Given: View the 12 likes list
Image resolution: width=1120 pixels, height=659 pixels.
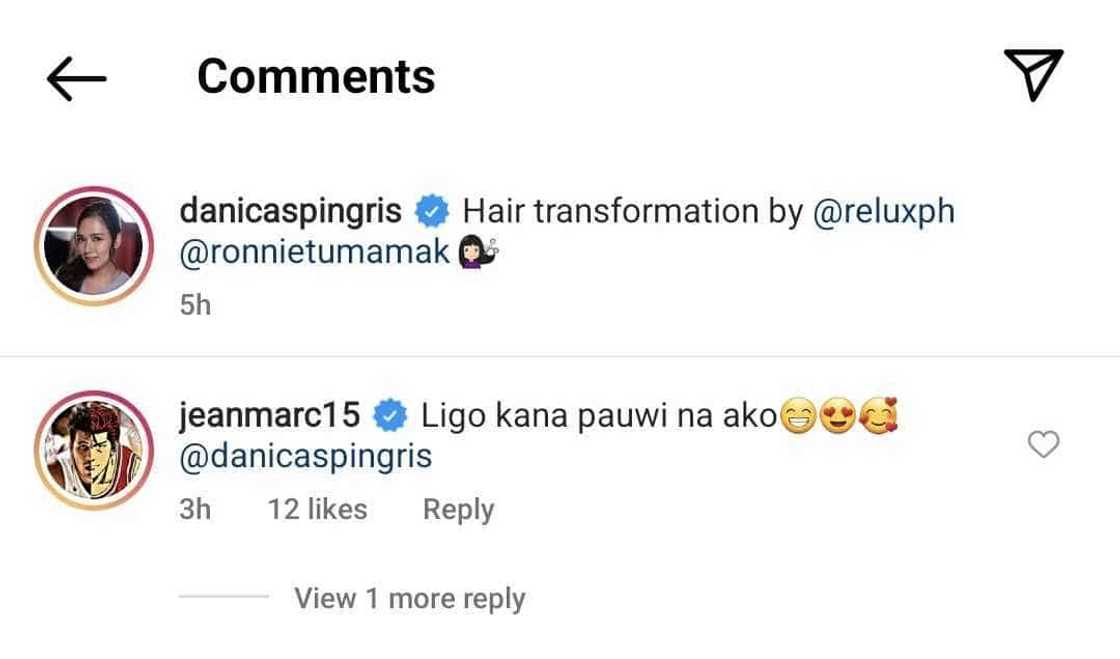Looking at the screenshot, I should [317, 509].
